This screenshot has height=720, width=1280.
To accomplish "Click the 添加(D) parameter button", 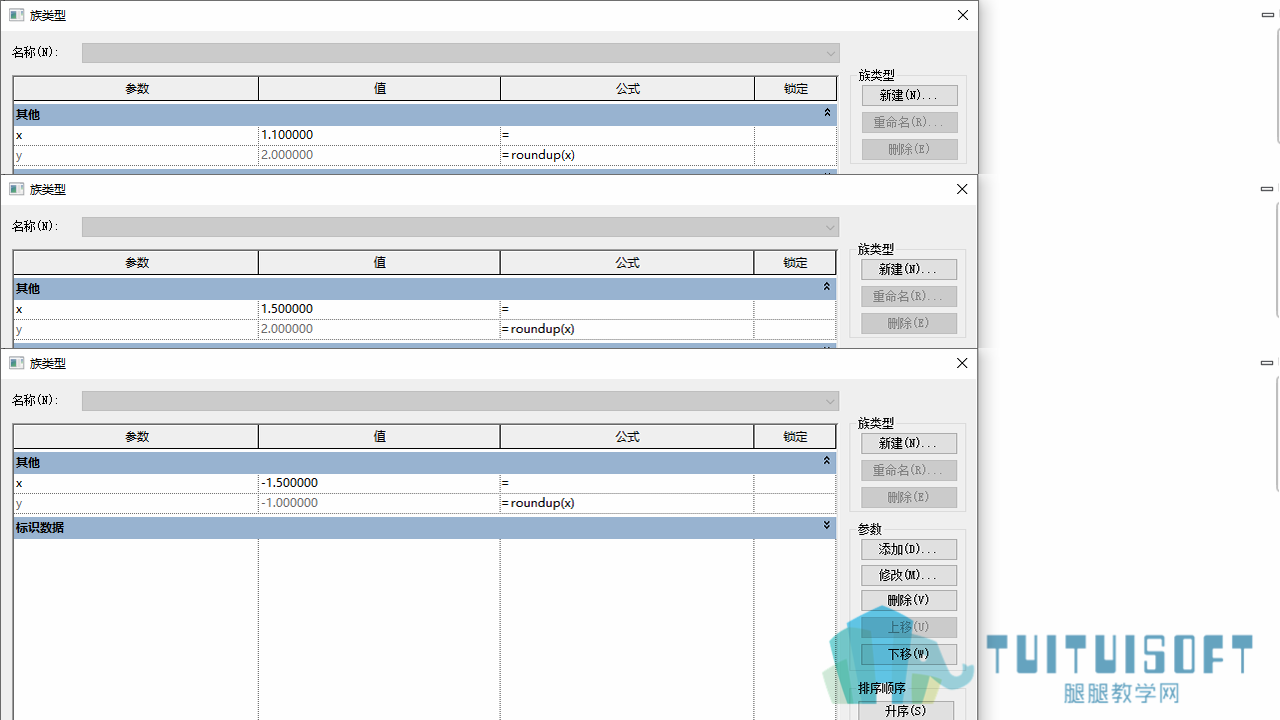I will (x=909, y=550).
